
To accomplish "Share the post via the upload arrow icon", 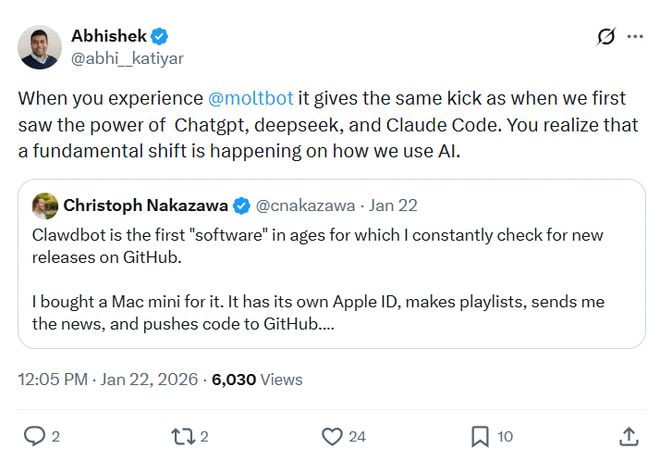I will pos(628,436).
